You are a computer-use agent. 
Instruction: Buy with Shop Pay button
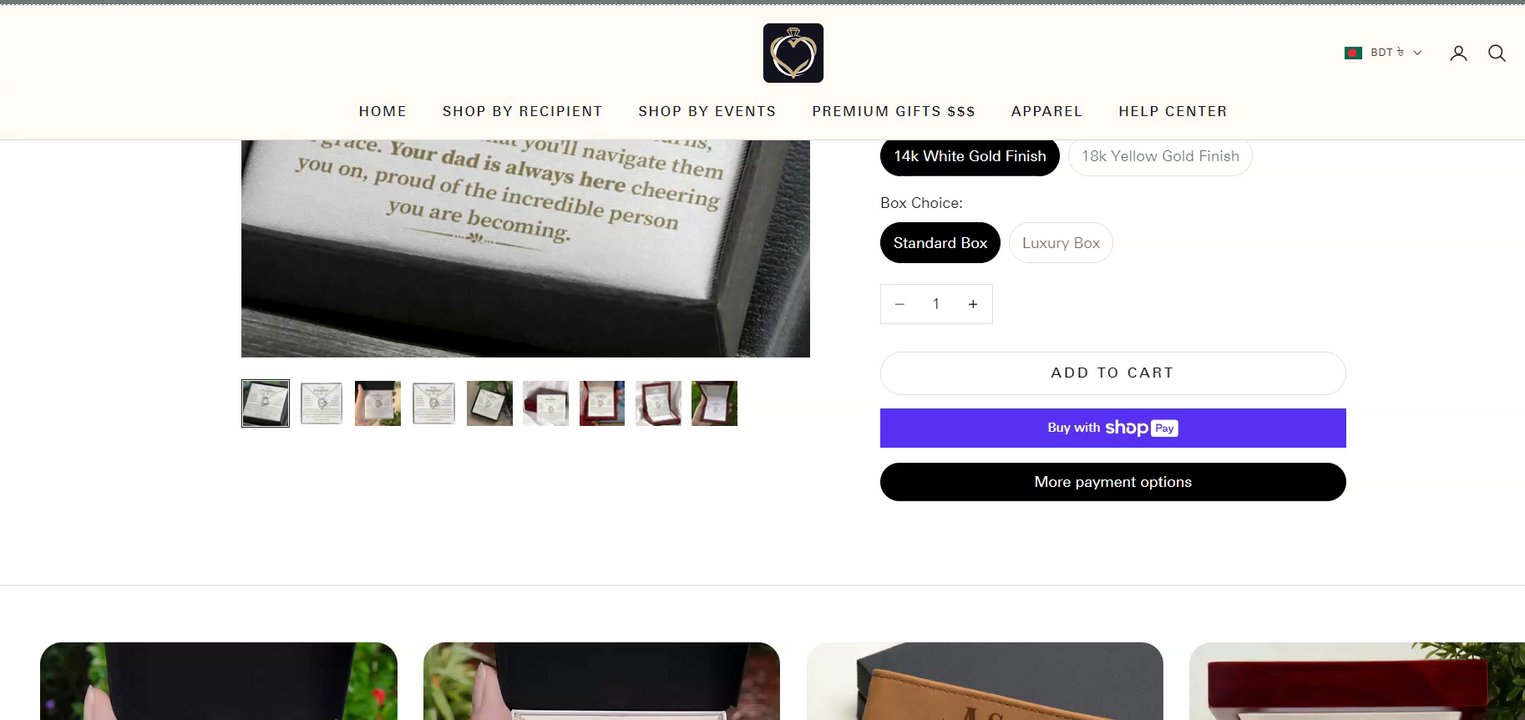click(1112, 428)
